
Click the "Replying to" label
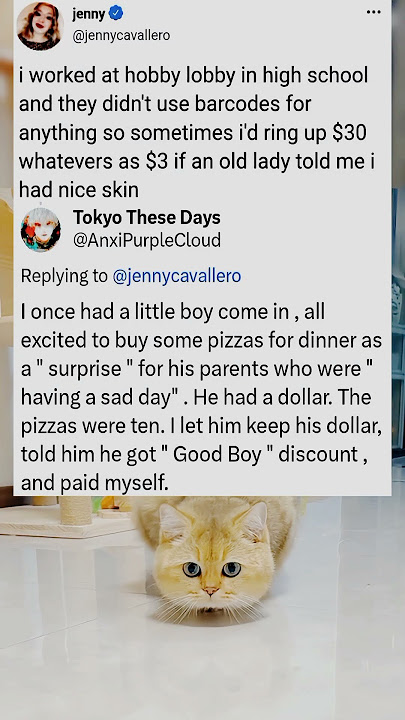click(64, 276)
